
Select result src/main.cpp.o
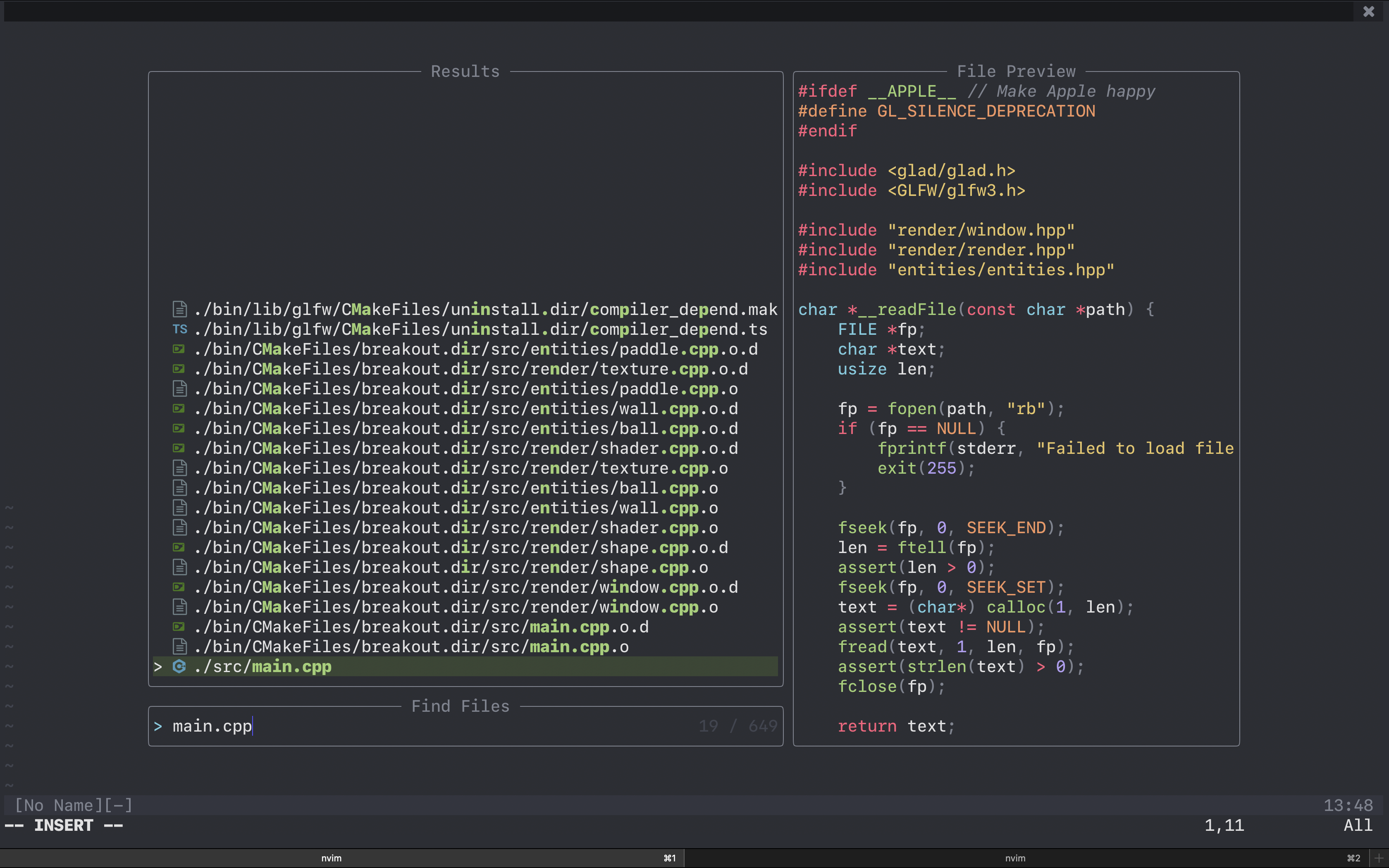pyautogui.click(x=465, y=646)
